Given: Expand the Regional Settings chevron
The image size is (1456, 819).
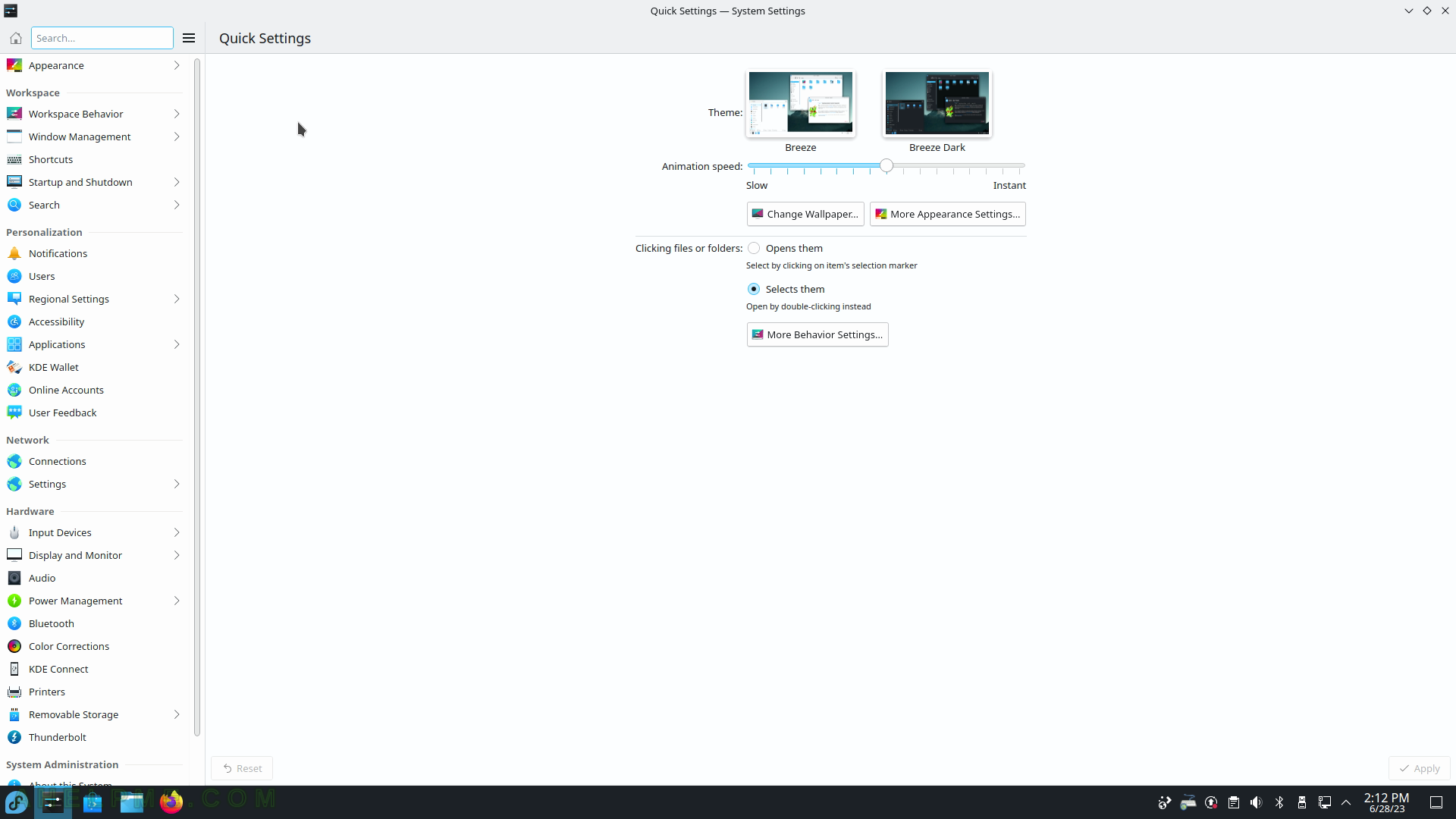Looking at the screenshot, I should click(x=177, y=299).
